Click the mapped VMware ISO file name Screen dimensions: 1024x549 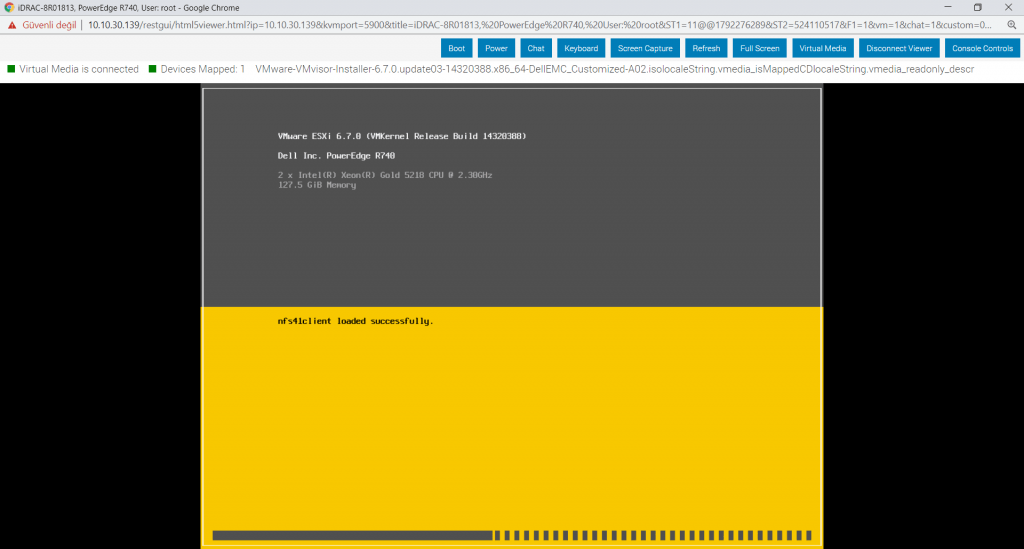pos(614,69)
